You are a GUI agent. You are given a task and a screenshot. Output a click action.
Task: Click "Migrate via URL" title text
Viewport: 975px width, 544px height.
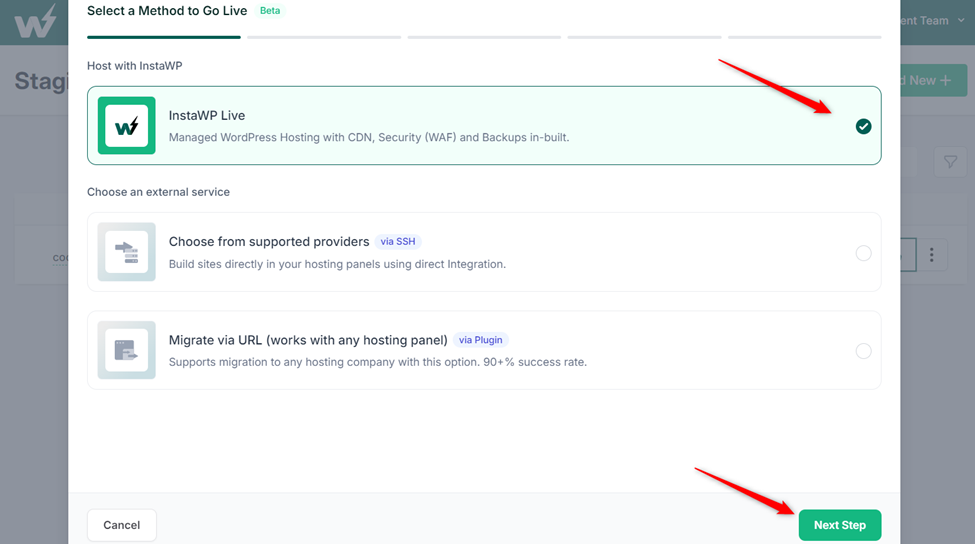[x=308, y=340]
